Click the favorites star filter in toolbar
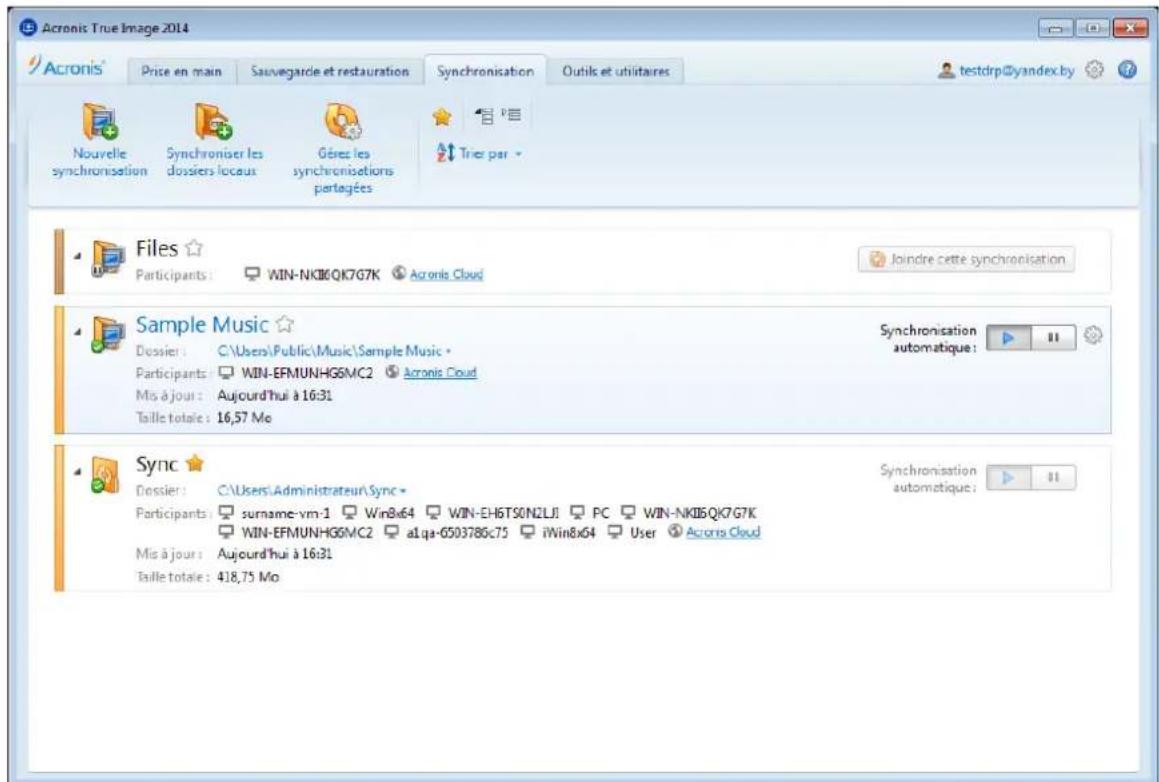Image resolution: width=1159 pixels, height=782 pixels. [442, 117]
